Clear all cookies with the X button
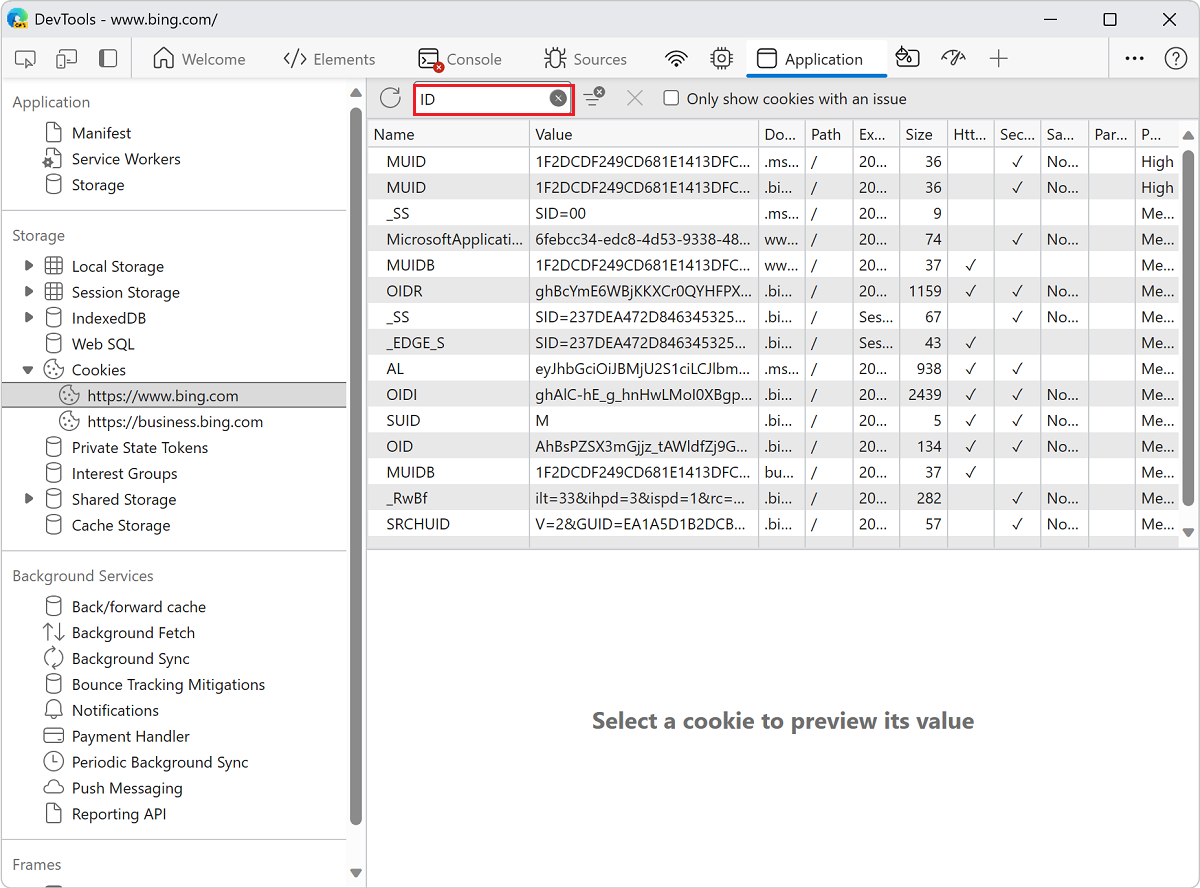The height and width of the screenshot is (888, 1200). click(x=635, y=98)
